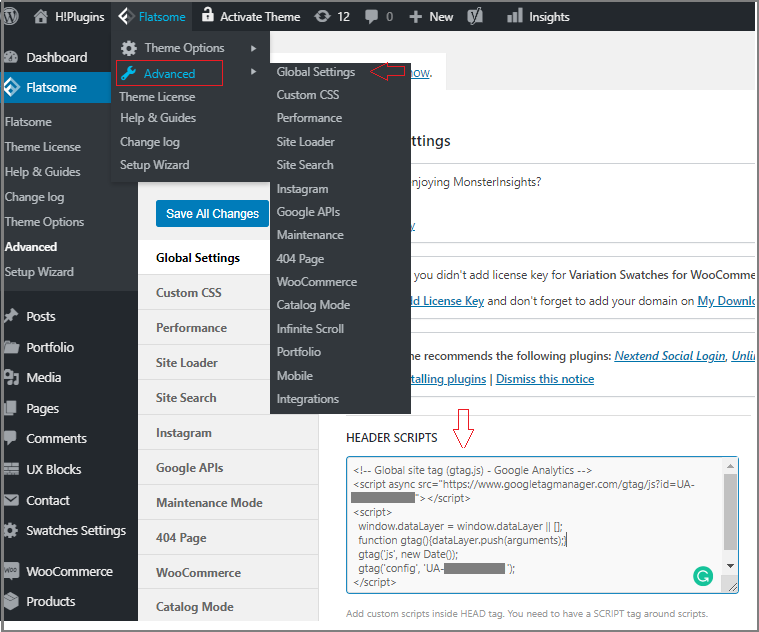Click the Media icon in sidebar
The width and height of the screenshot is (759, 632).
(11, 377)
